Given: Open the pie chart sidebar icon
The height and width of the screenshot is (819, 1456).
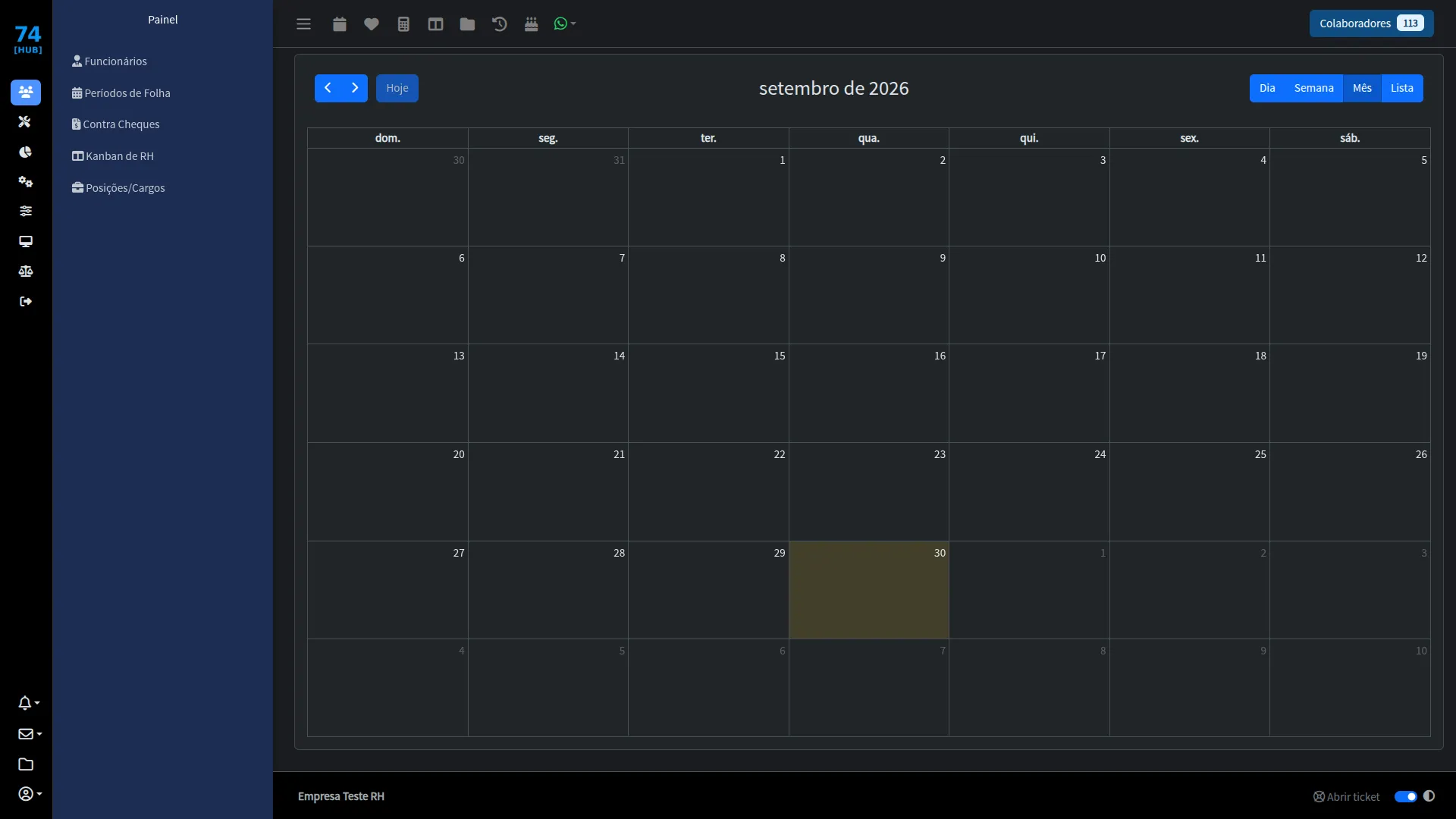Looking at the screenshot, I should coord(25,152).
